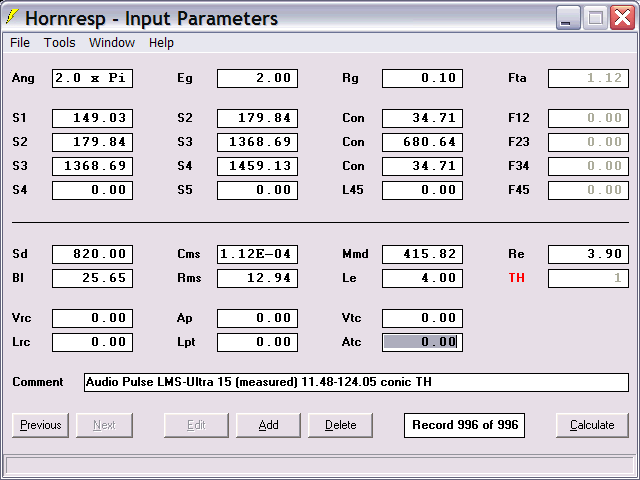Select the Rms field with value 12.94
This screenshot has width=640, height=480.
point(258,278)
